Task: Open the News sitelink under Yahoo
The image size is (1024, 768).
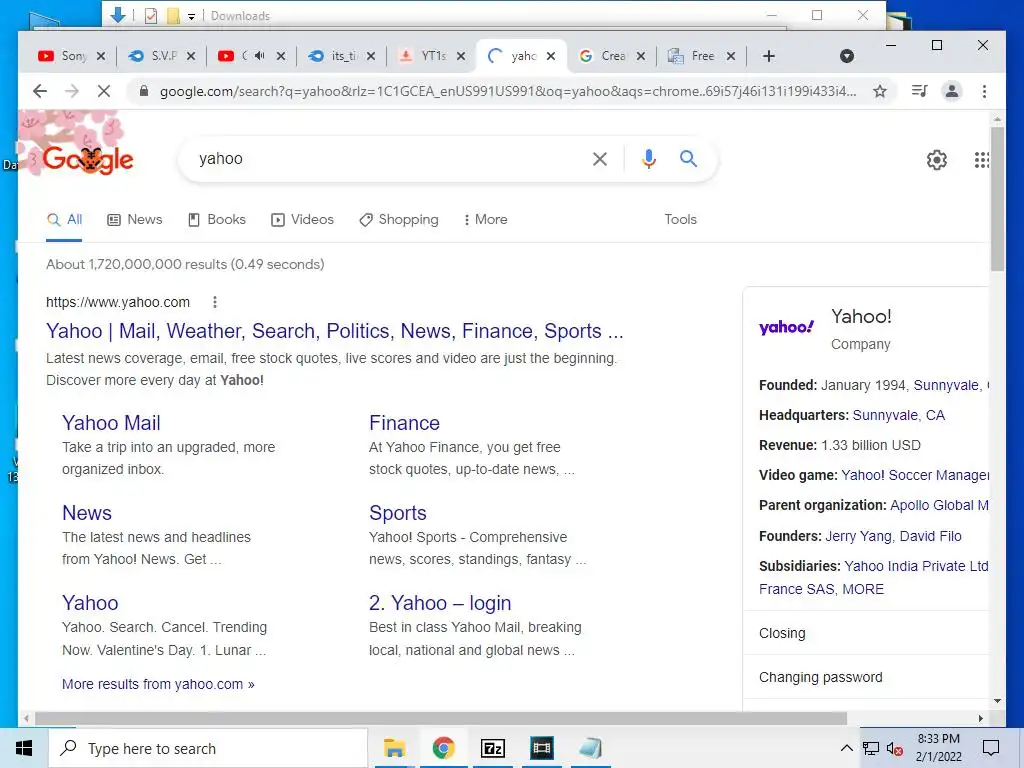Action: coord(87,513)
